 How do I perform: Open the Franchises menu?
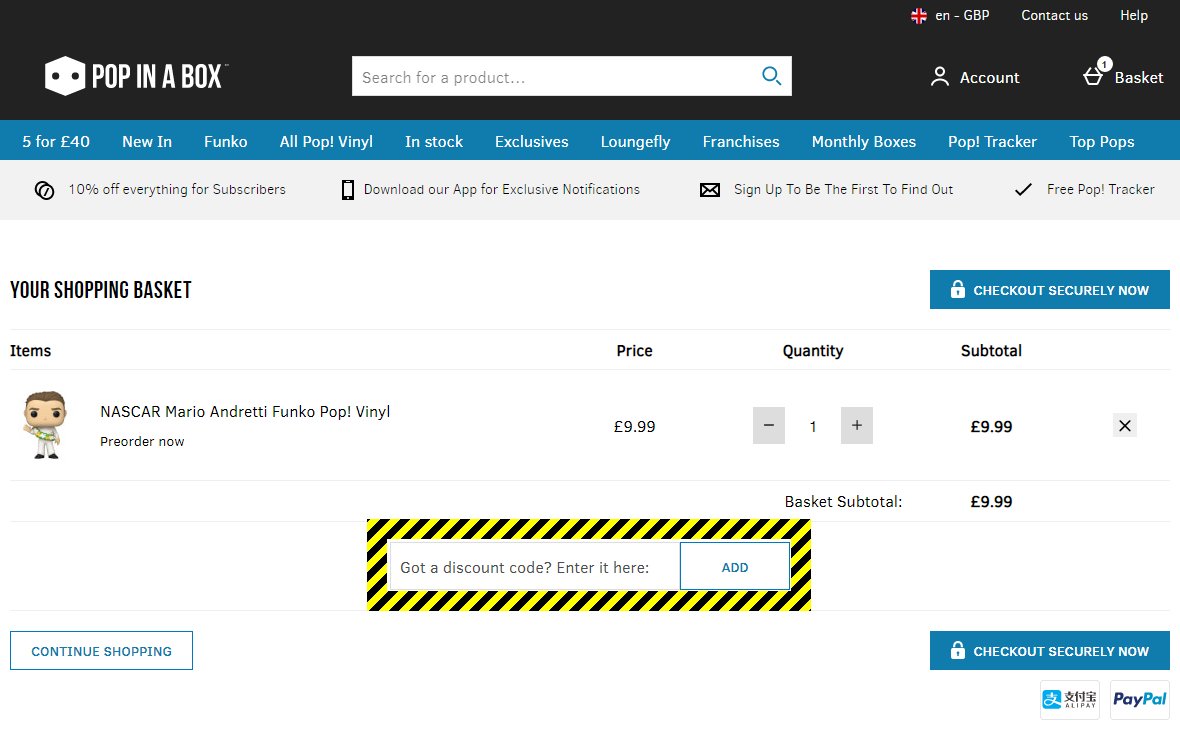(740, 141)
